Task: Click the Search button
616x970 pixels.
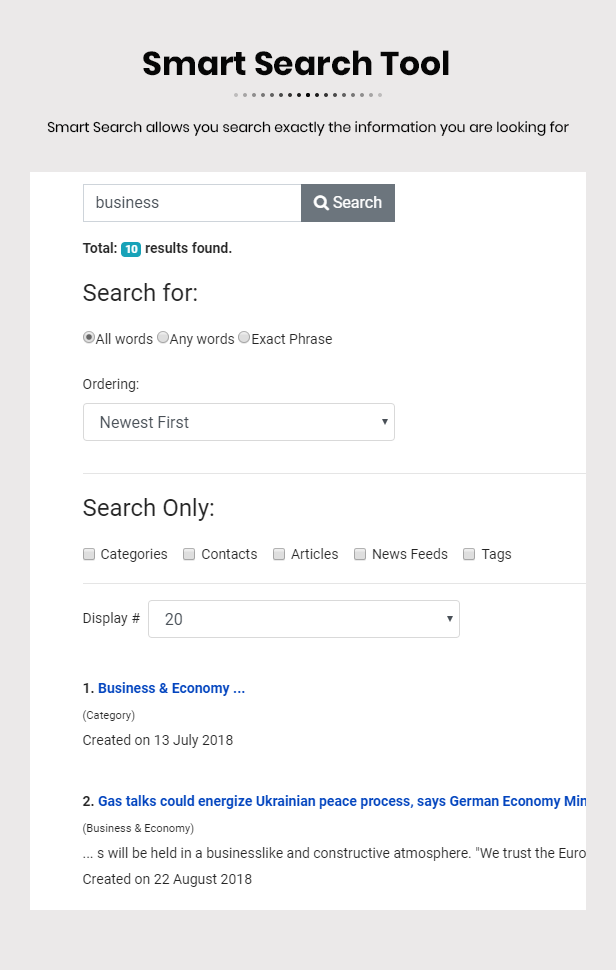Action: [348, 203]
